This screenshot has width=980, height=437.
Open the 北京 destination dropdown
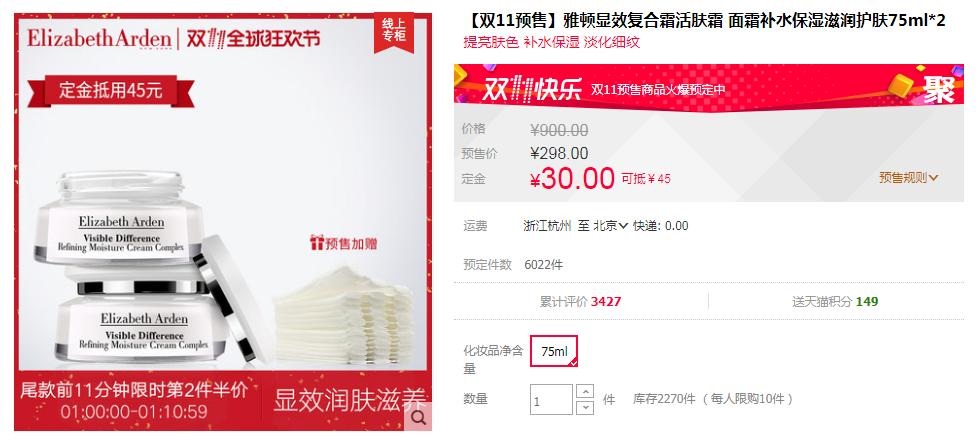tap(610, 226)
